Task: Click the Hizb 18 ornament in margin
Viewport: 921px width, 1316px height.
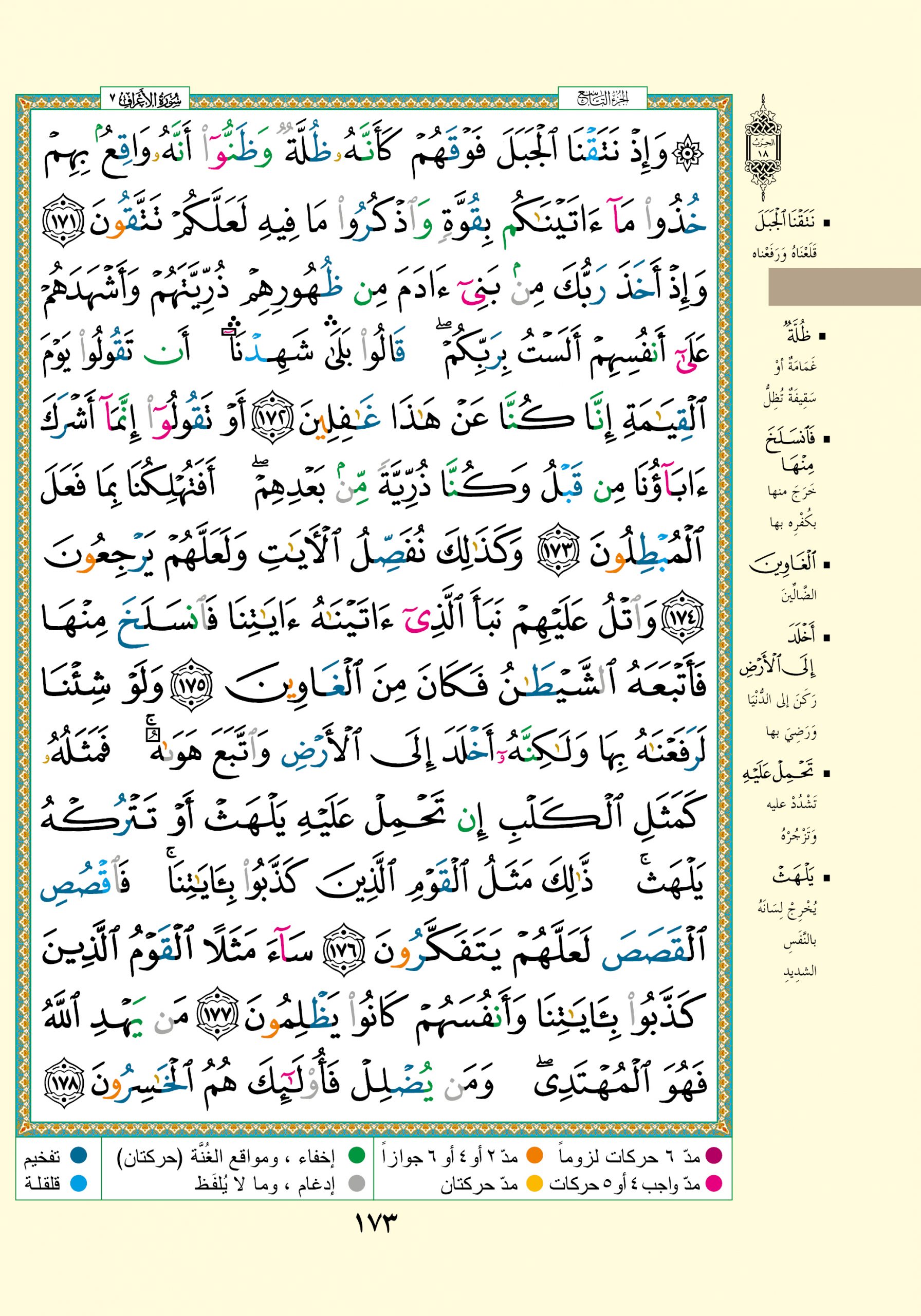Action: (x=763, y=148)
